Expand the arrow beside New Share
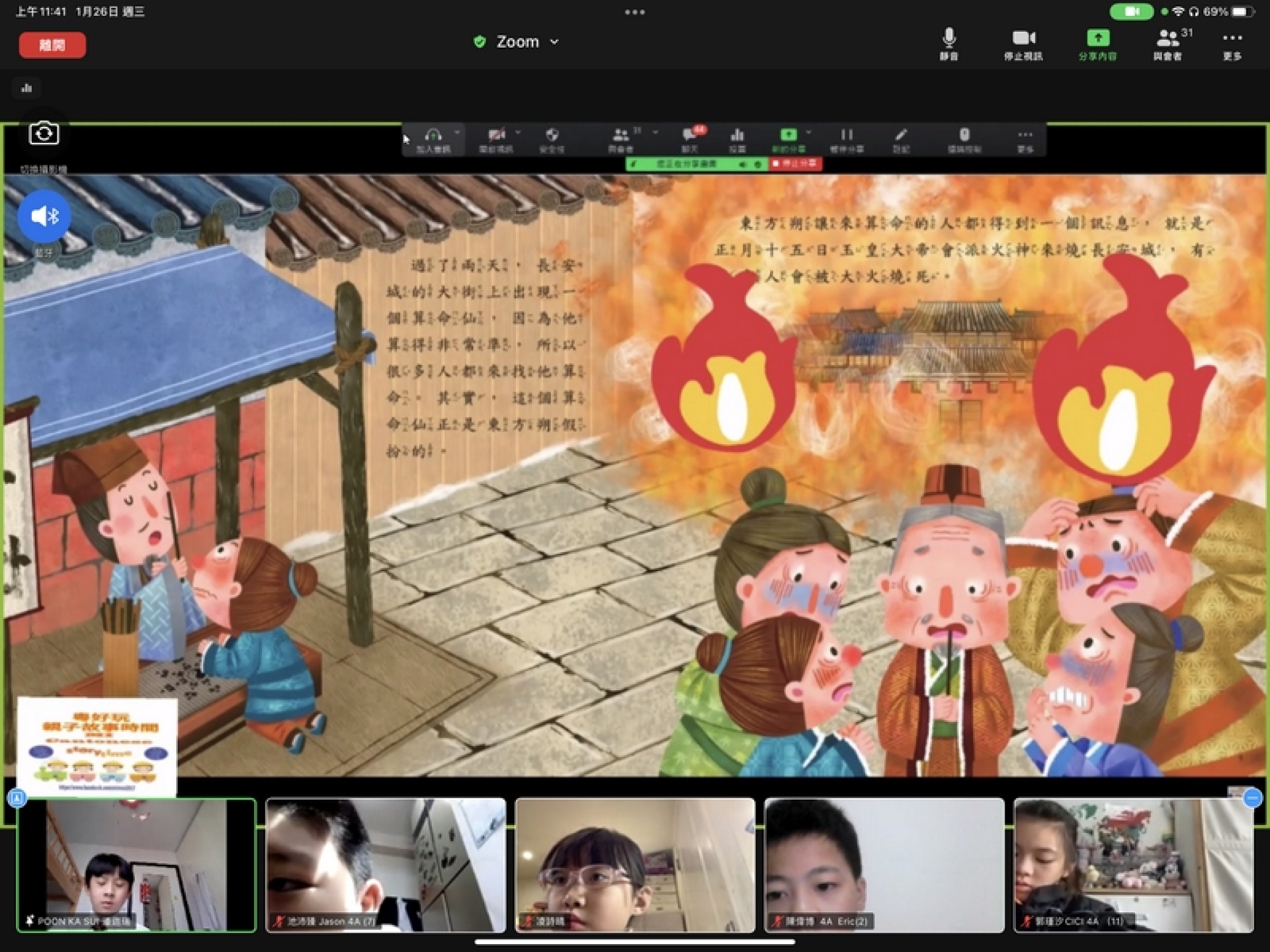Screen dimensions: 1270x952 click(809, 132)
